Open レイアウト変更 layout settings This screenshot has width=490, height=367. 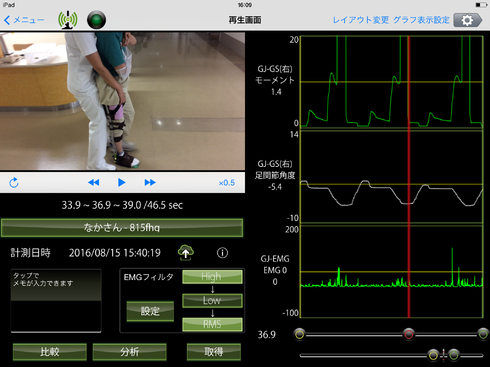point(361,20)
